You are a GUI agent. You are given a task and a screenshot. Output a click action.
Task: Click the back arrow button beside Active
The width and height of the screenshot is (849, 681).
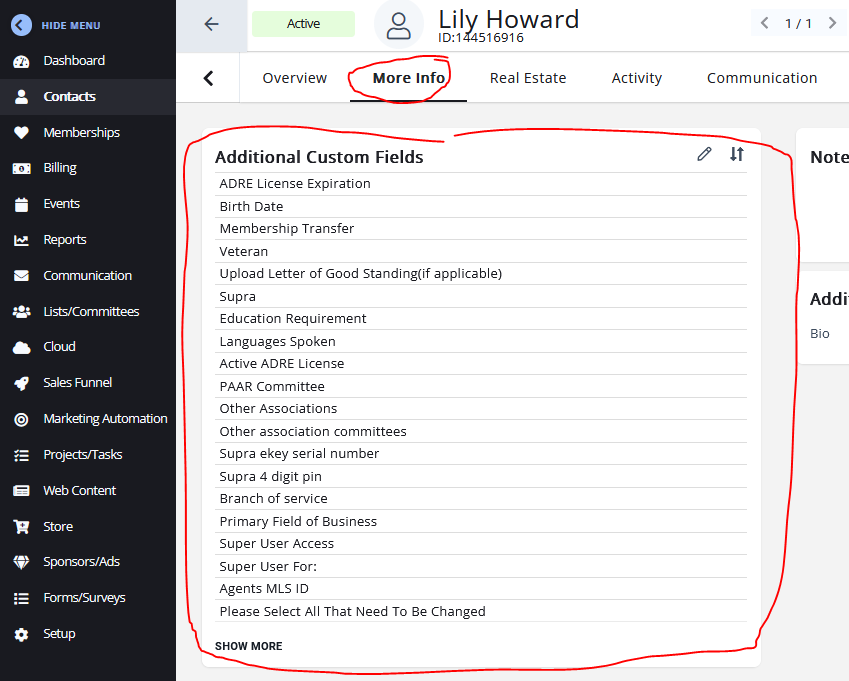pos(211,25)
